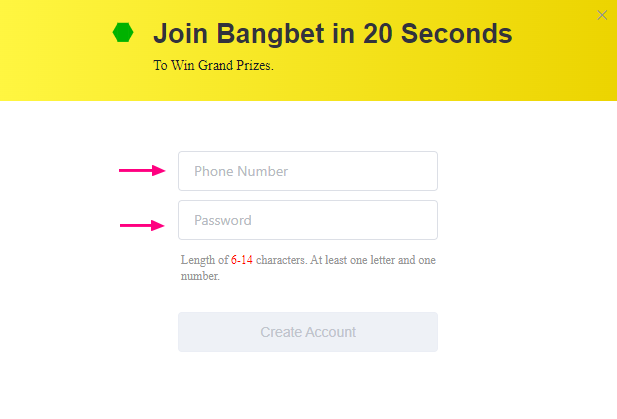Click the password requirements hint text
Image resolution: width=617 pixels, height=419 pixels.
coord(308,268)
